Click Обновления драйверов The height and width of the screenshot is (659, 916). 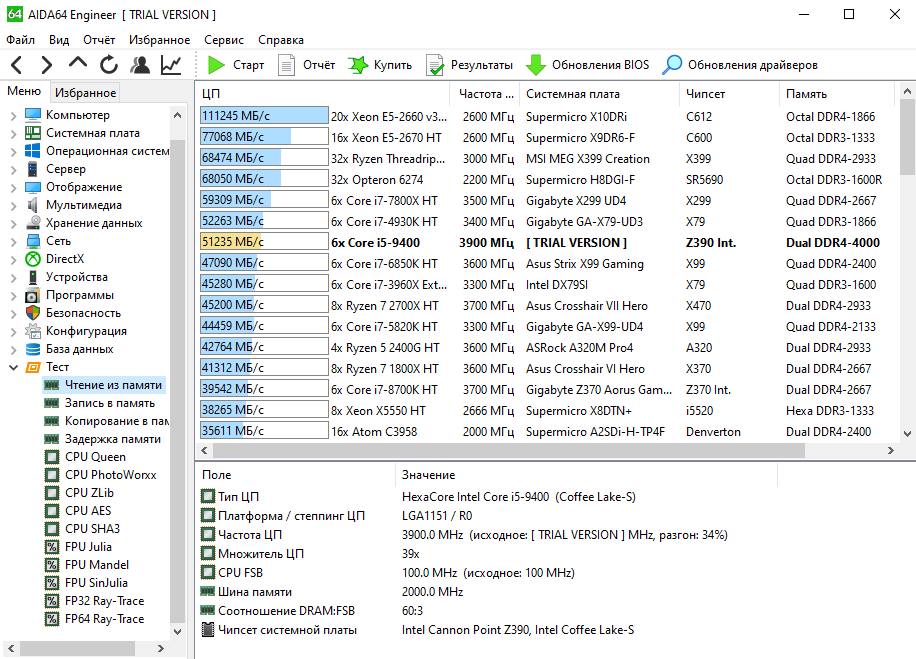[740, 65]
